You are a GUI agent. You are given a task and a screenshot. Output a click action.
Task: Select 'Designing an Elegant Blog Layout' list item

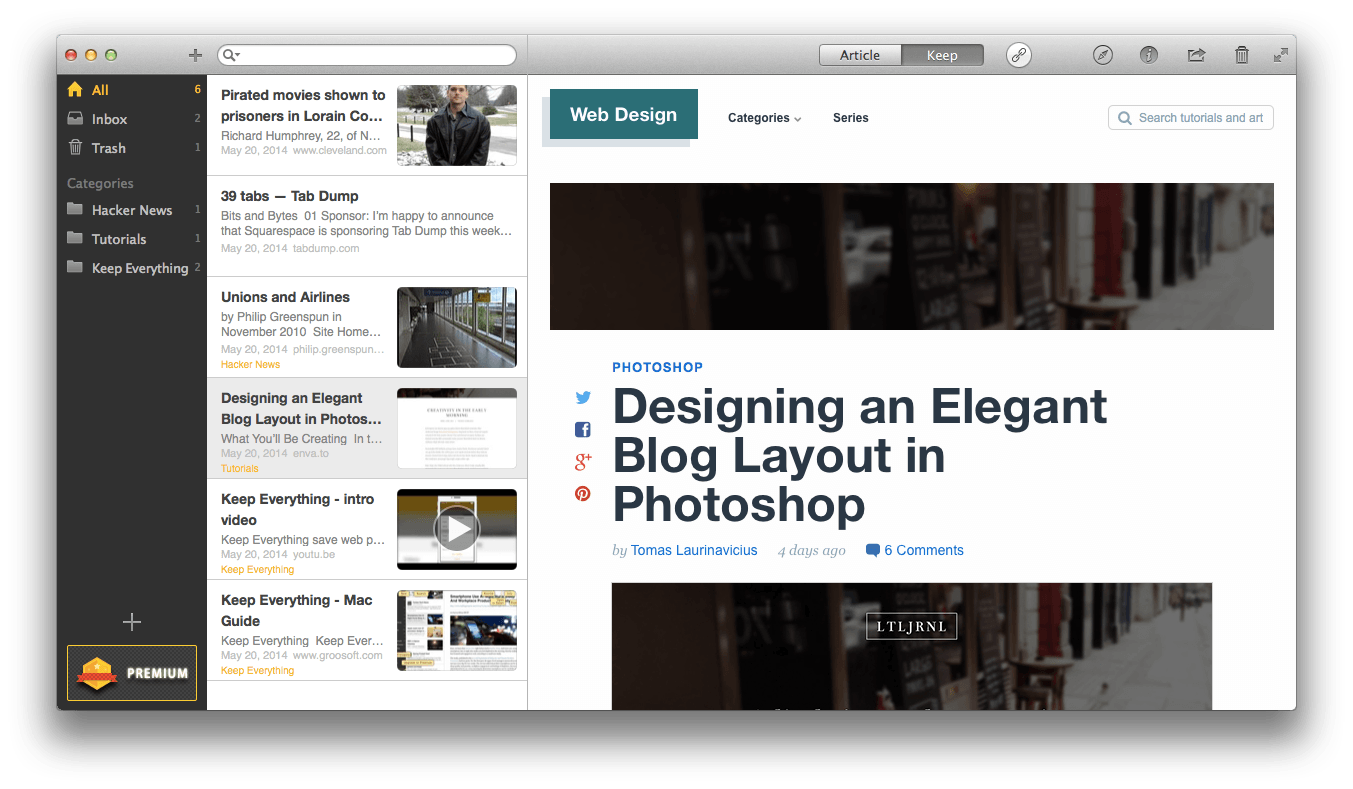[367, 429]
